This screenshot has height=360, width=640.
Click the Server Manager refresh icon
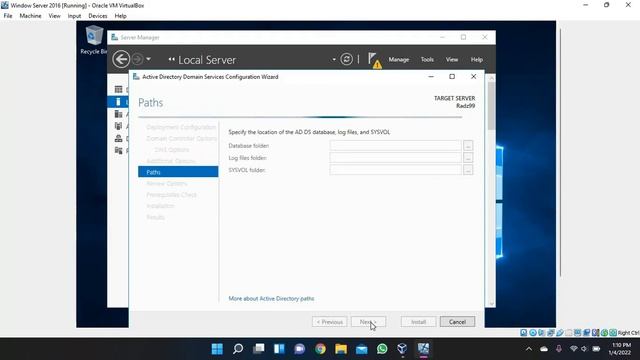tap(346, 59)
